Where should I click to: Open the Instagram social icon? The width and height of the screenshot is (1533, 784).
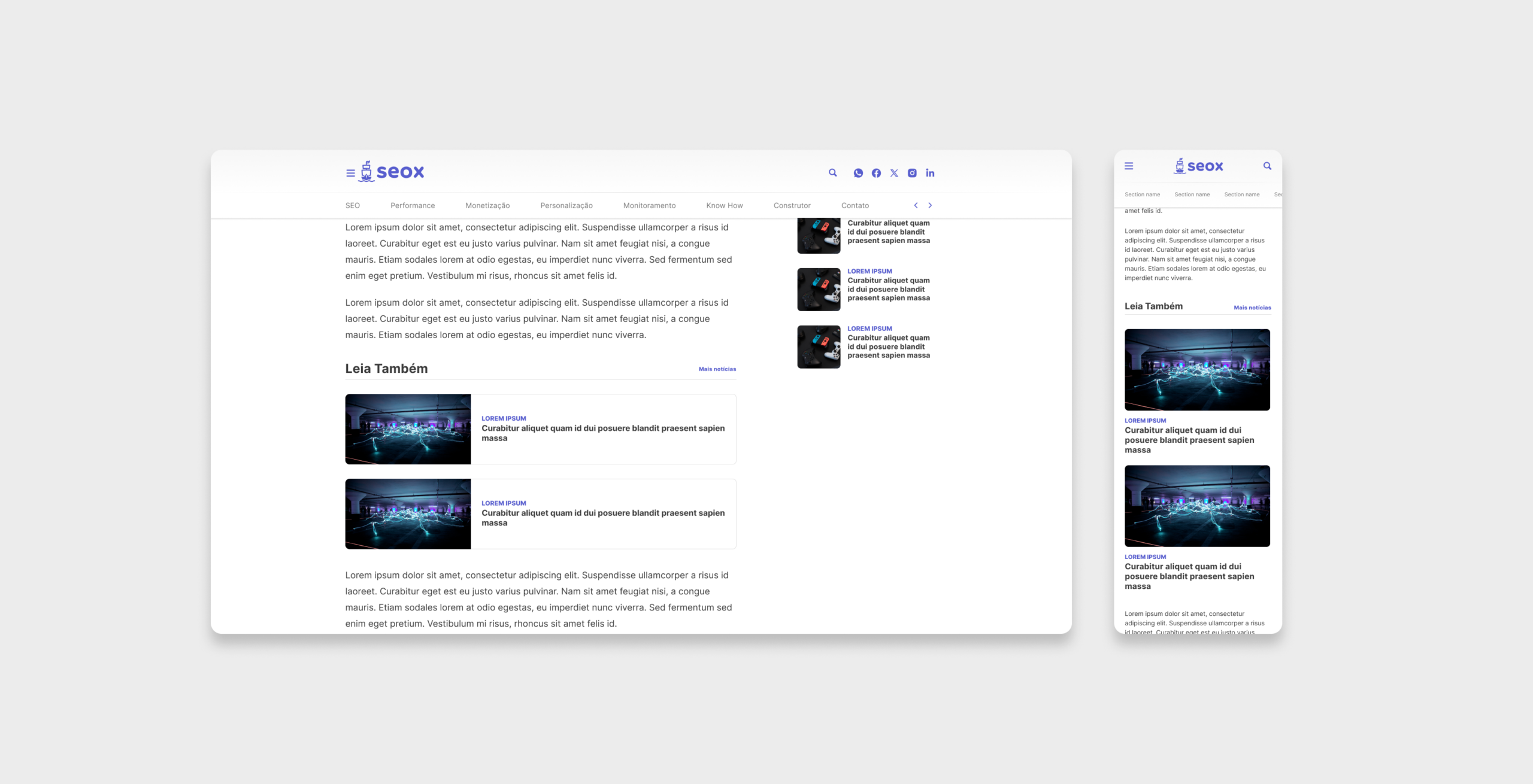912,173
